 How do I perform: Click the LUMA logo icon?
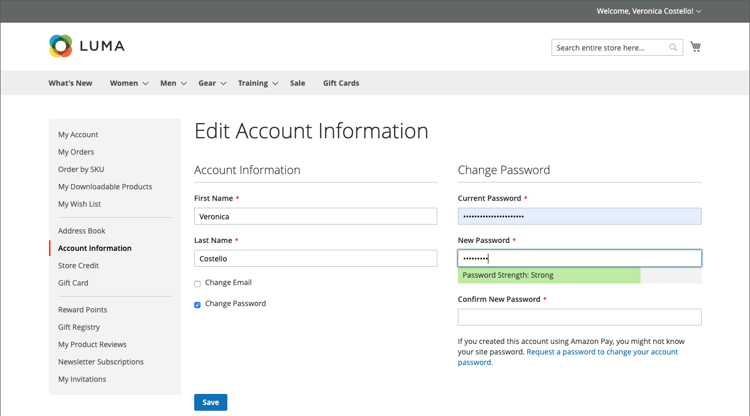click(61, 46)
